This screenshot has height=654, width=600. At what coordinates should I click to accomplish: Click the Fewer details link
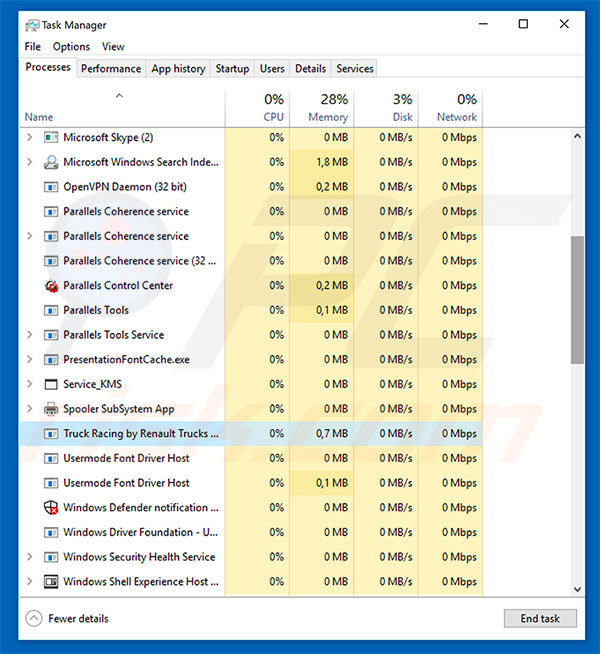click(78, 619)
